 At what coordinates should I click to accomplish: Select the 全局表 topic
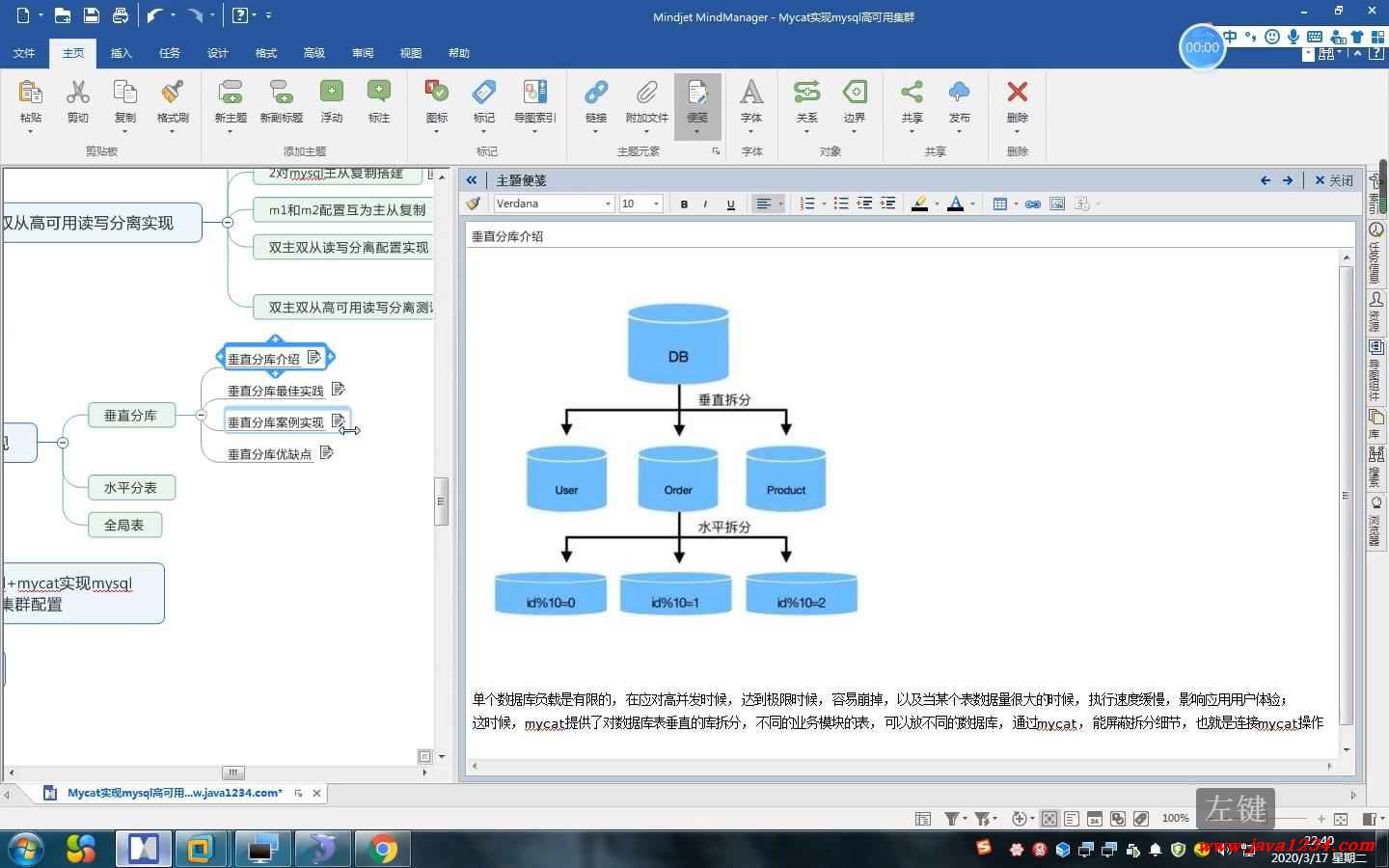pos(124,525)
